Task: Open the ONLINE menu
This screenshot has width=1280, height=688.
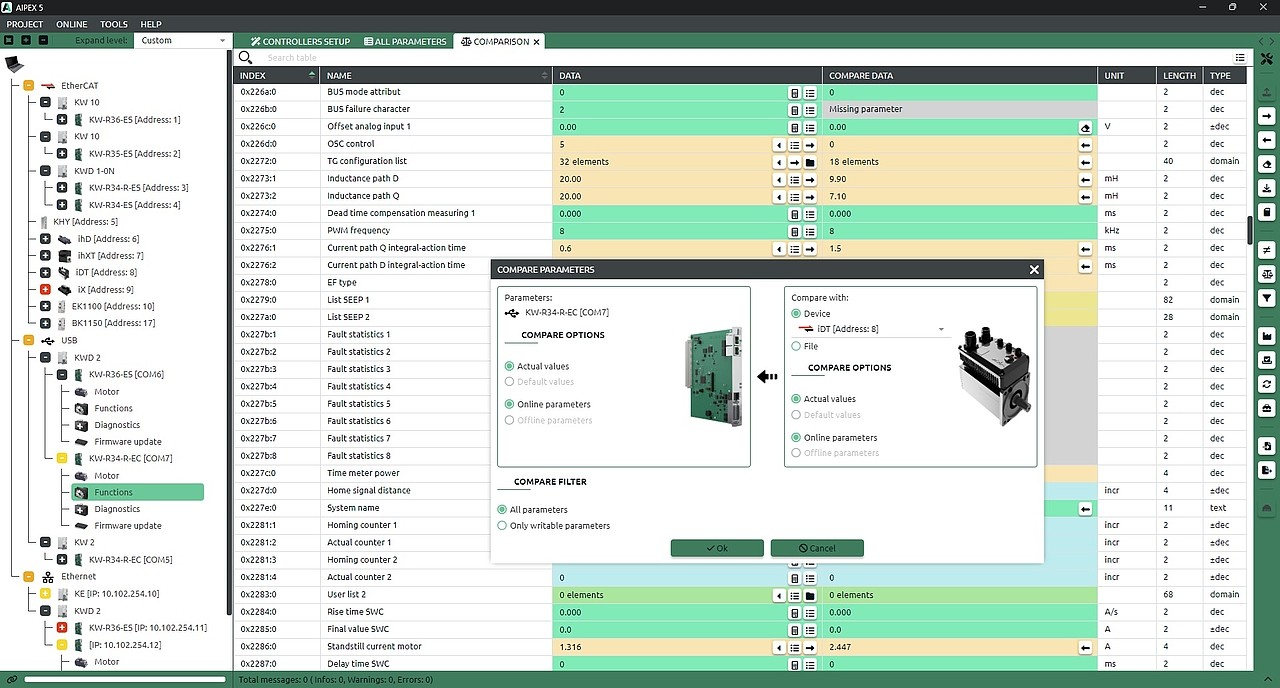Action: [x=72, y=24]
